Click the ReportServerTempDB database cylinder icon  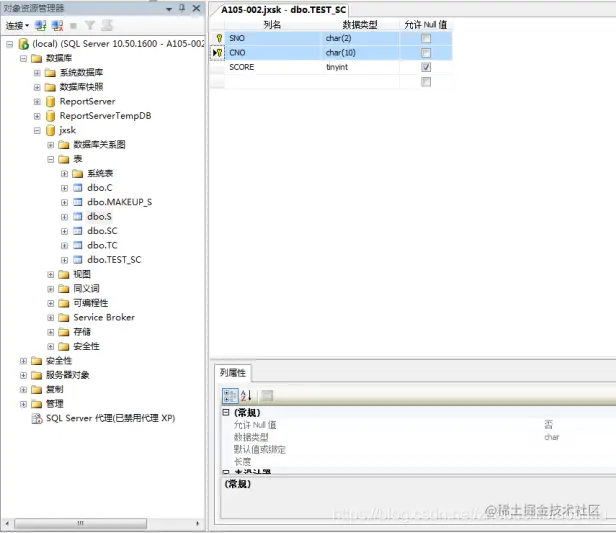(50, 116)
